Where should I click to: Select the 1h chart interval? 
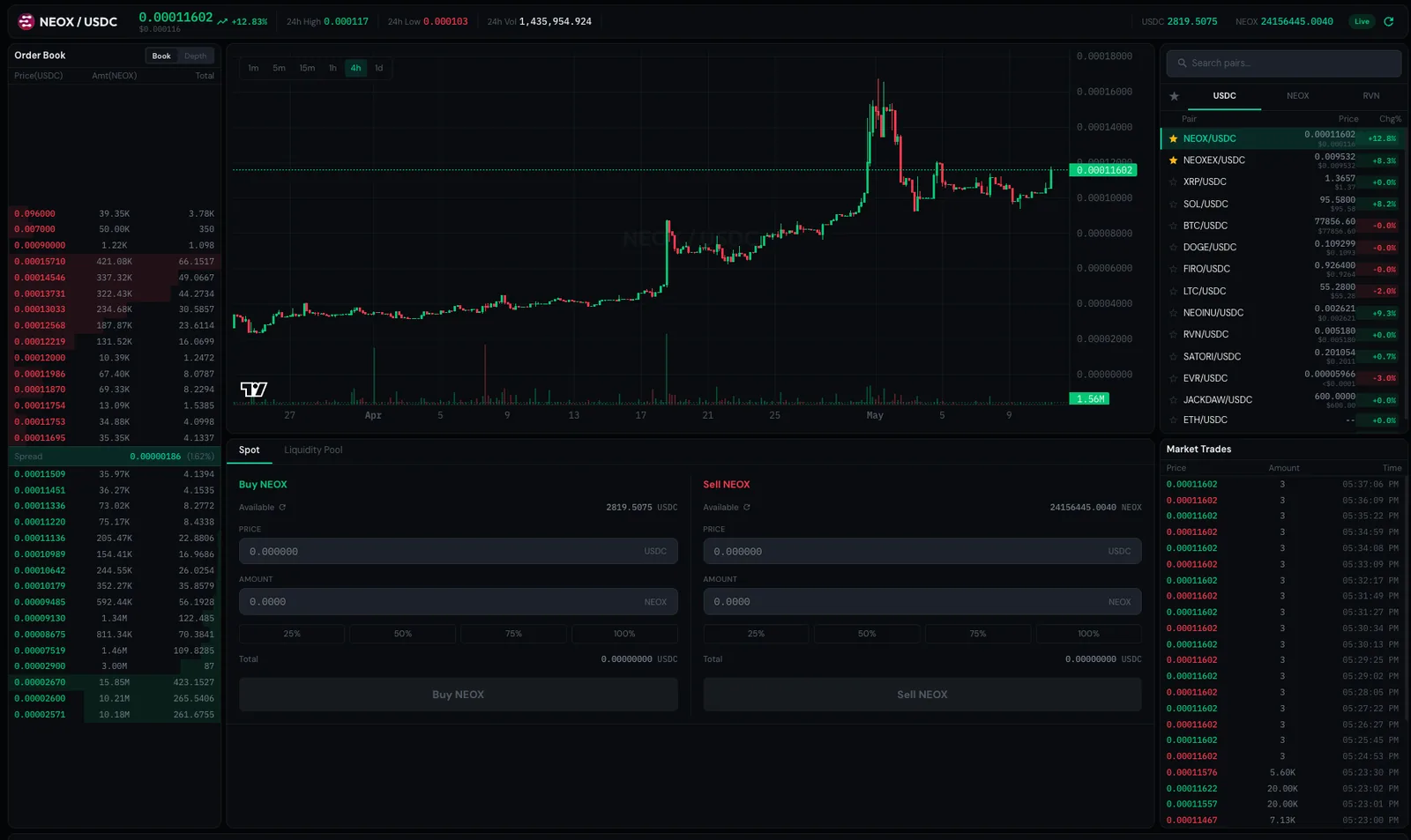332,68
